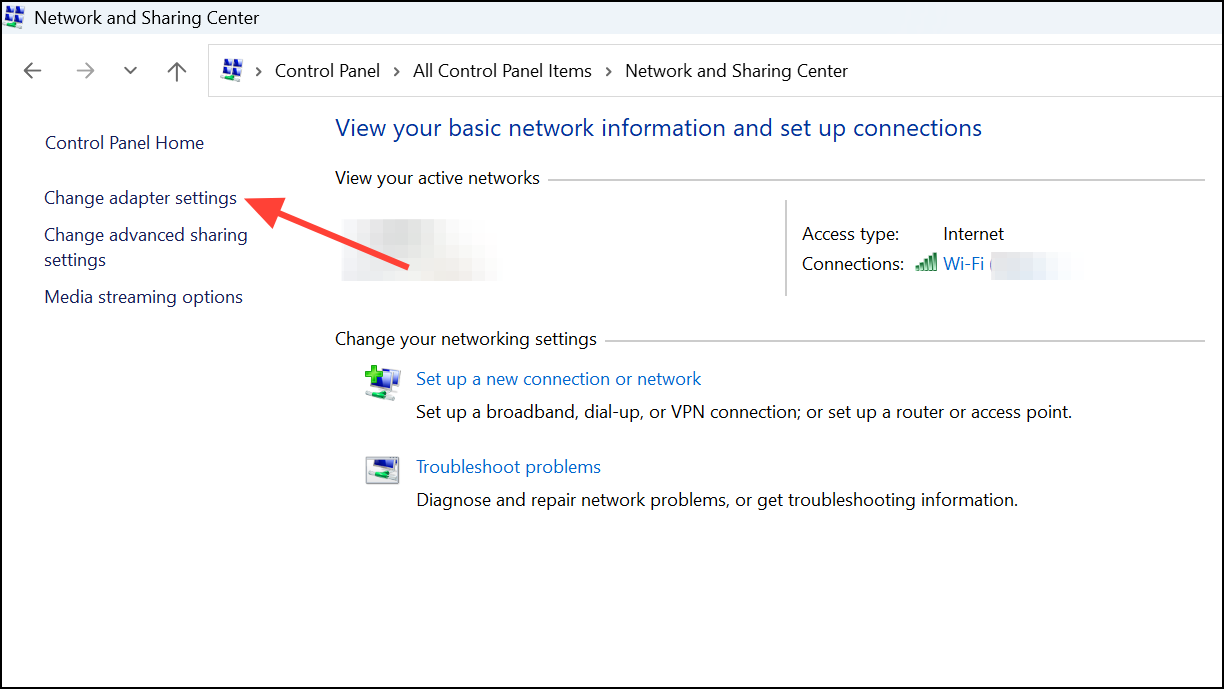The width and height of the screenshot is (1224, 689).
Task: Click the Control Panel icon in the address bar
Action: (x=232, y=70)
